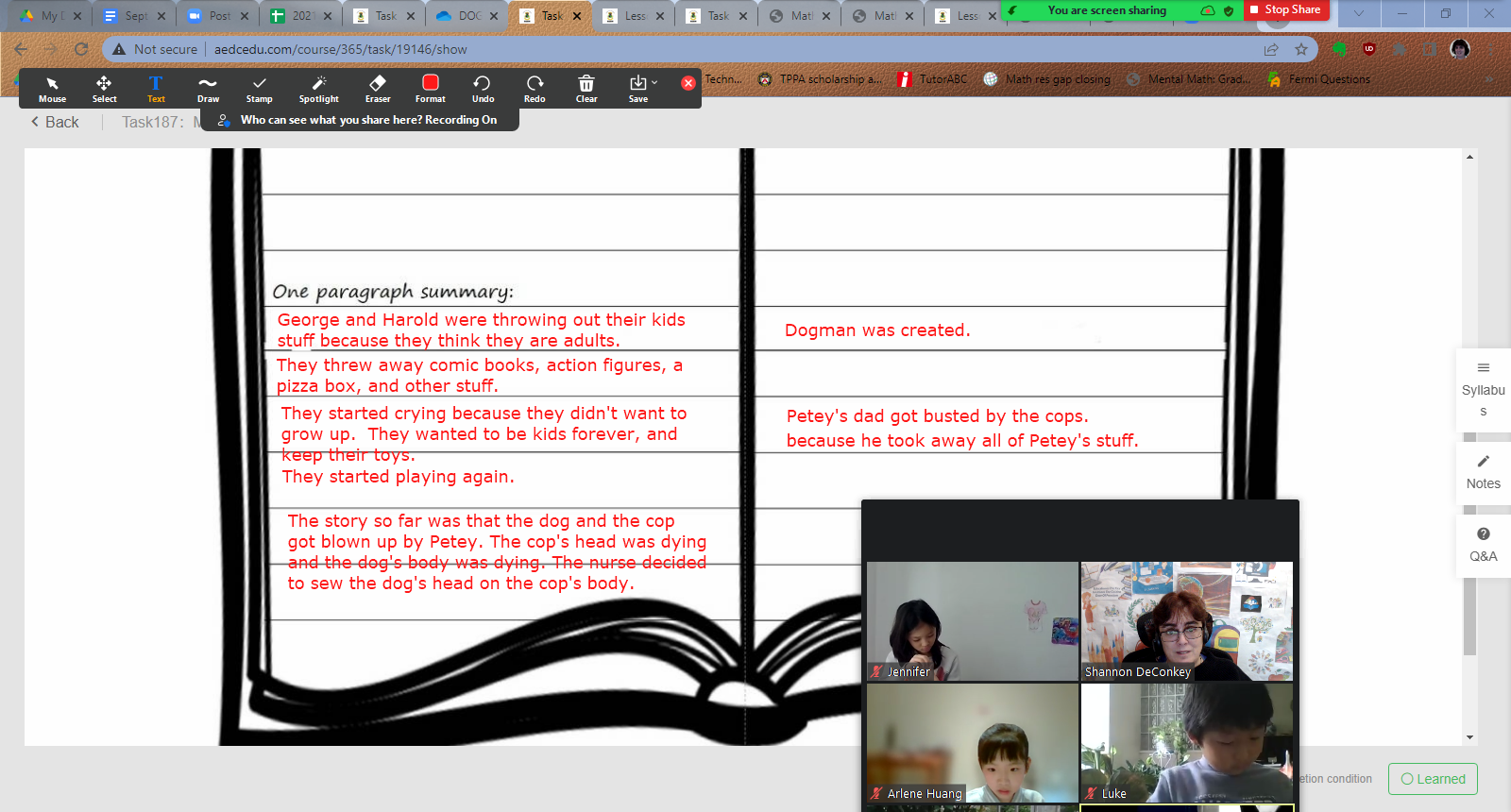Expand the Save options arrow

[654, 82]
